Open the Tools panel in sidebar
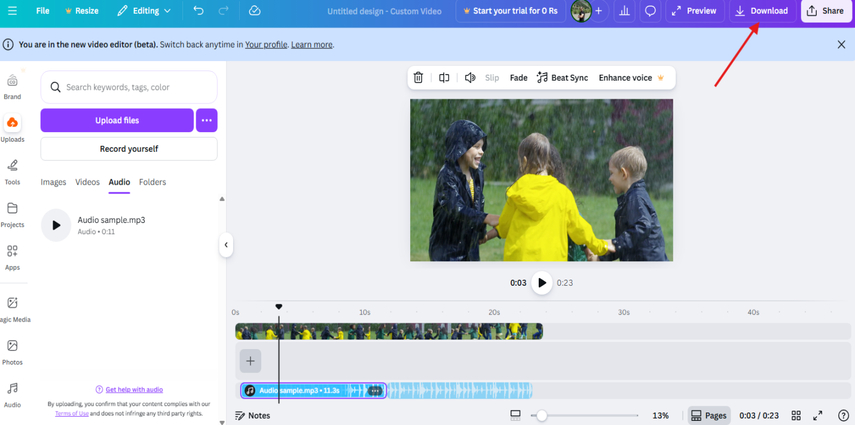 pyautogui.click(x=12, y=172)
